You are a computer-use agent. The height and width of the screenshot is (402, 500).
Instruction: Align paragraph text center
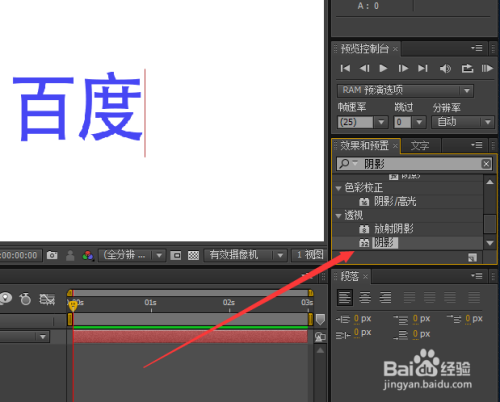point(365,297)
